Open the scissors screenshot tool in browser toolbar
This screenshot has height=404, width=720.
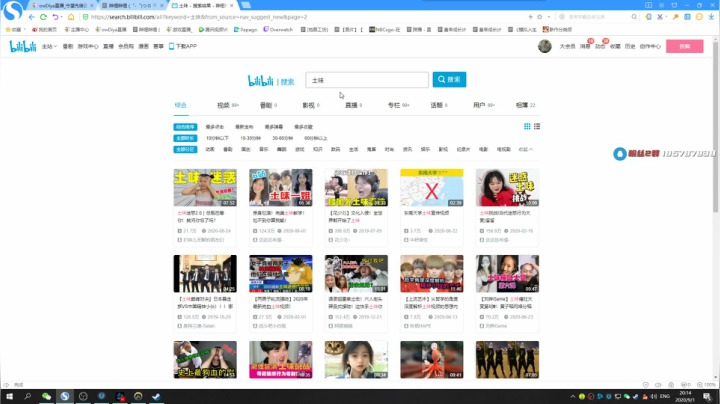tap(660, 17)
